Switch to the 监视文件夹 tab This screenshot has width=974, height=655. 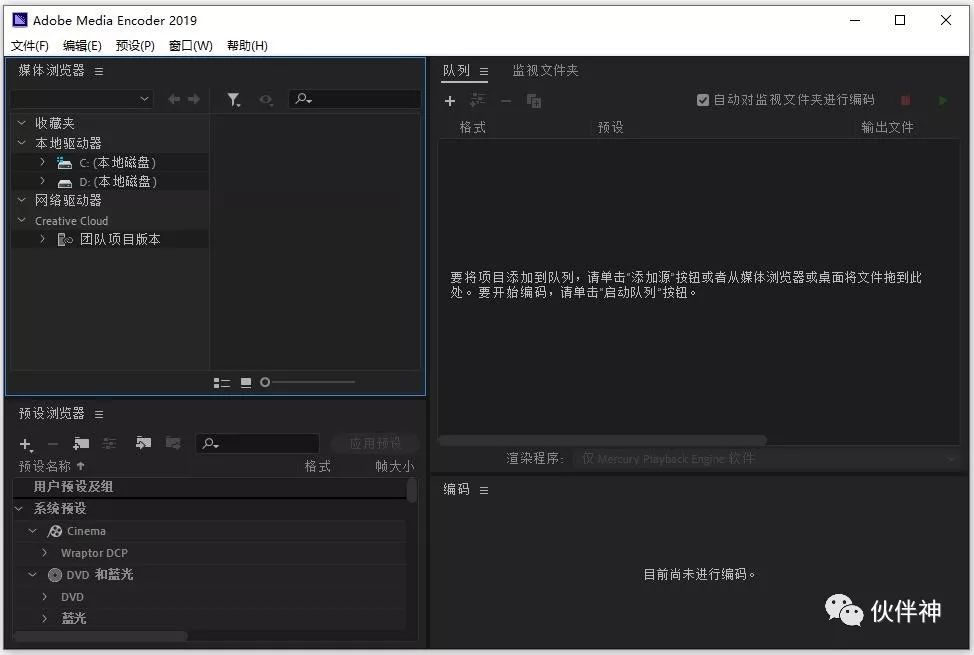tap(545, 70)
